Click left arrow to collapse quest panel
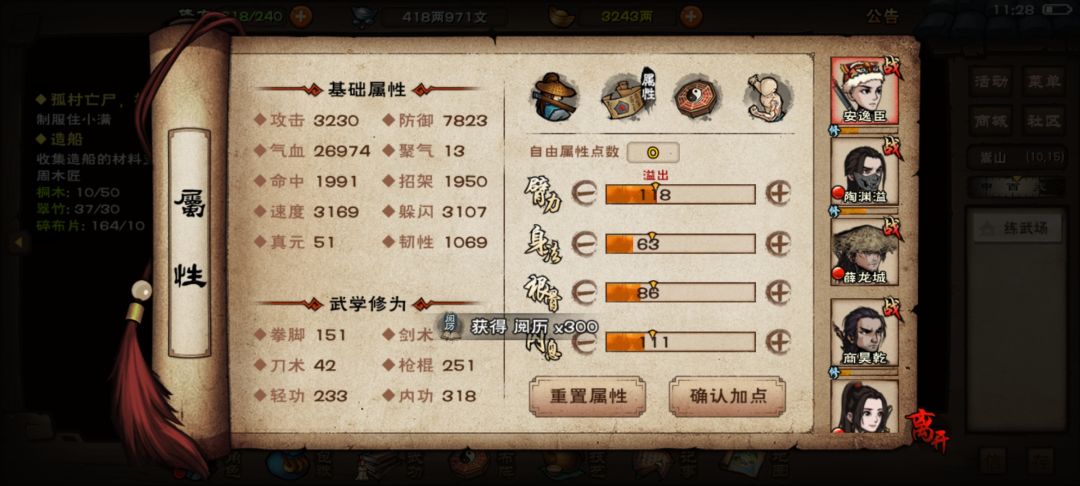1080x486 pixels. point(19,242)
